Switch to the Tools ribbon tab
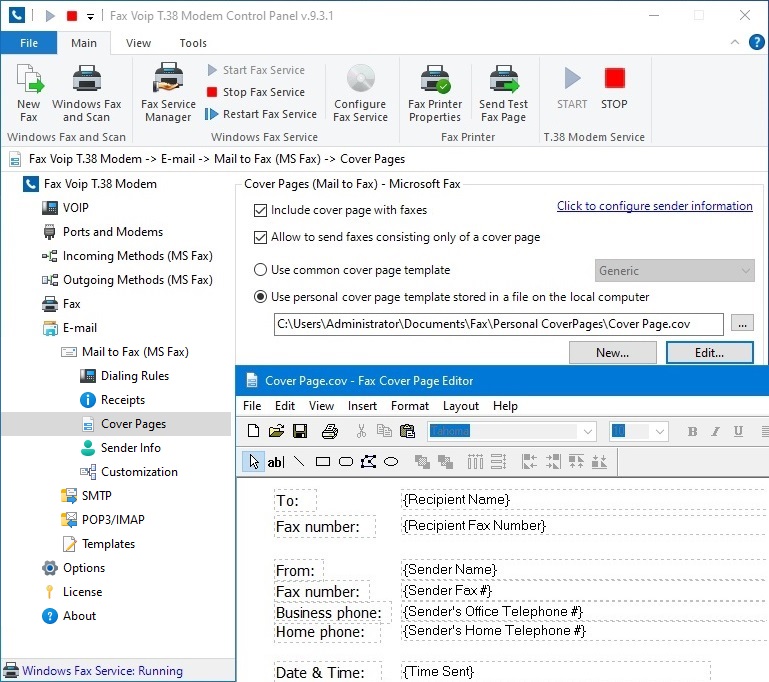Viewport: 769px width, 682px height. click(193, 43)
